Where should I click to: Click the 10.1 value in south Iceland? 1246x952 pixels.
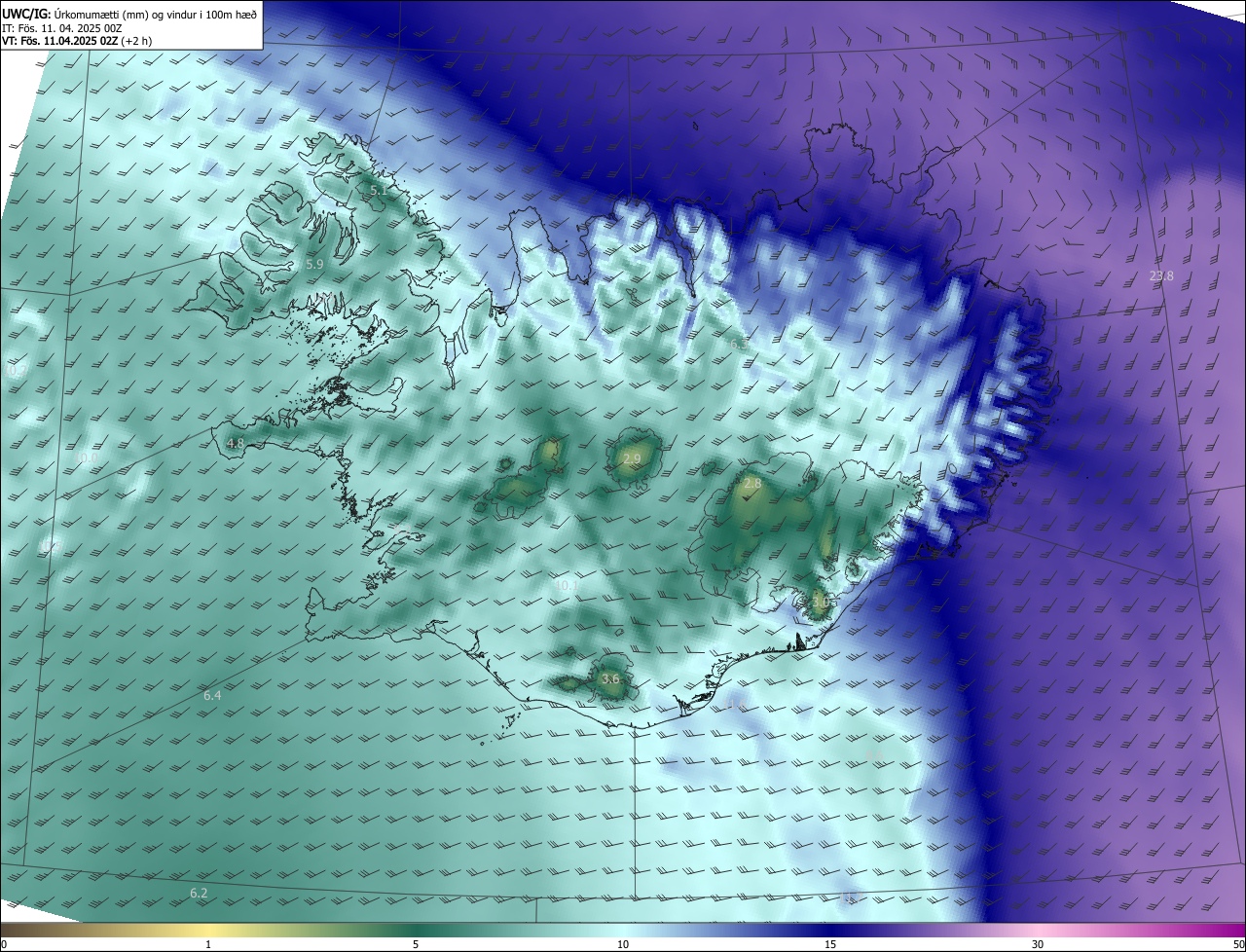click(x=566, y=585)
